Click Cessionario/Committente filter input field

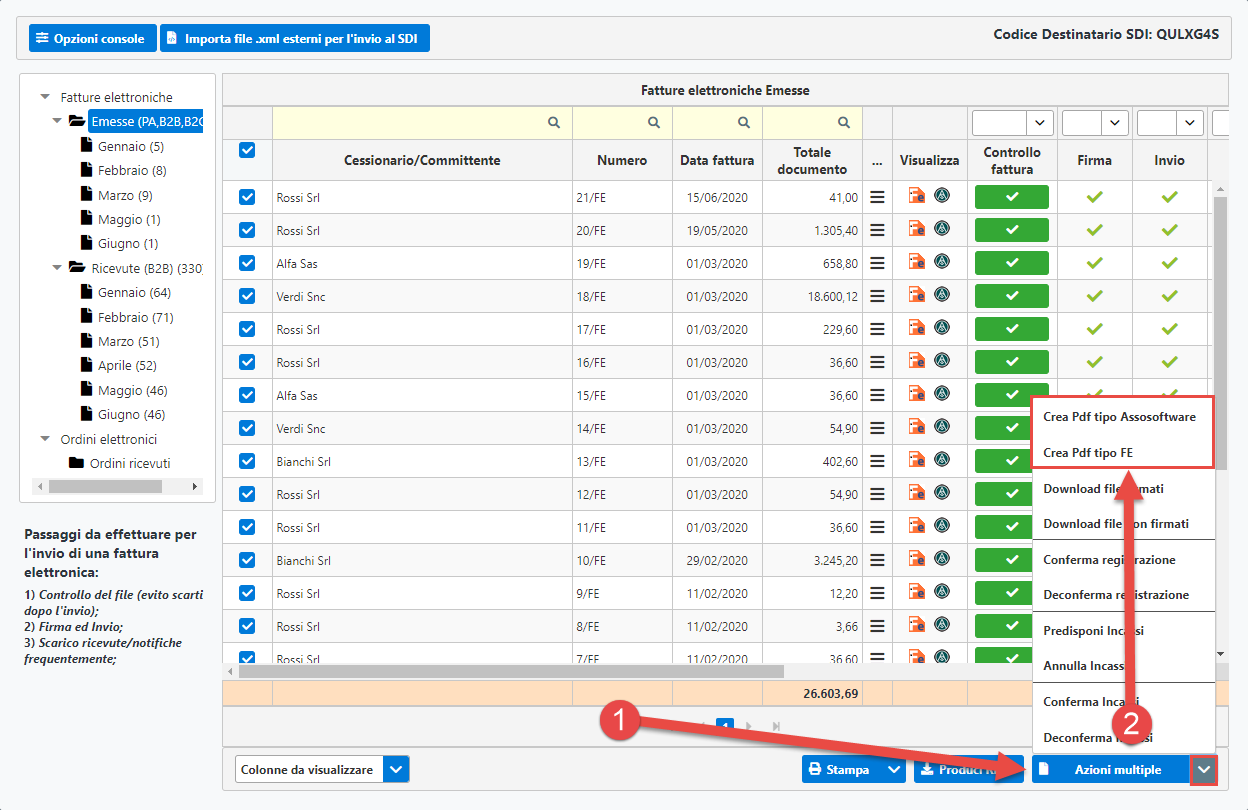(x=421, y=123)
